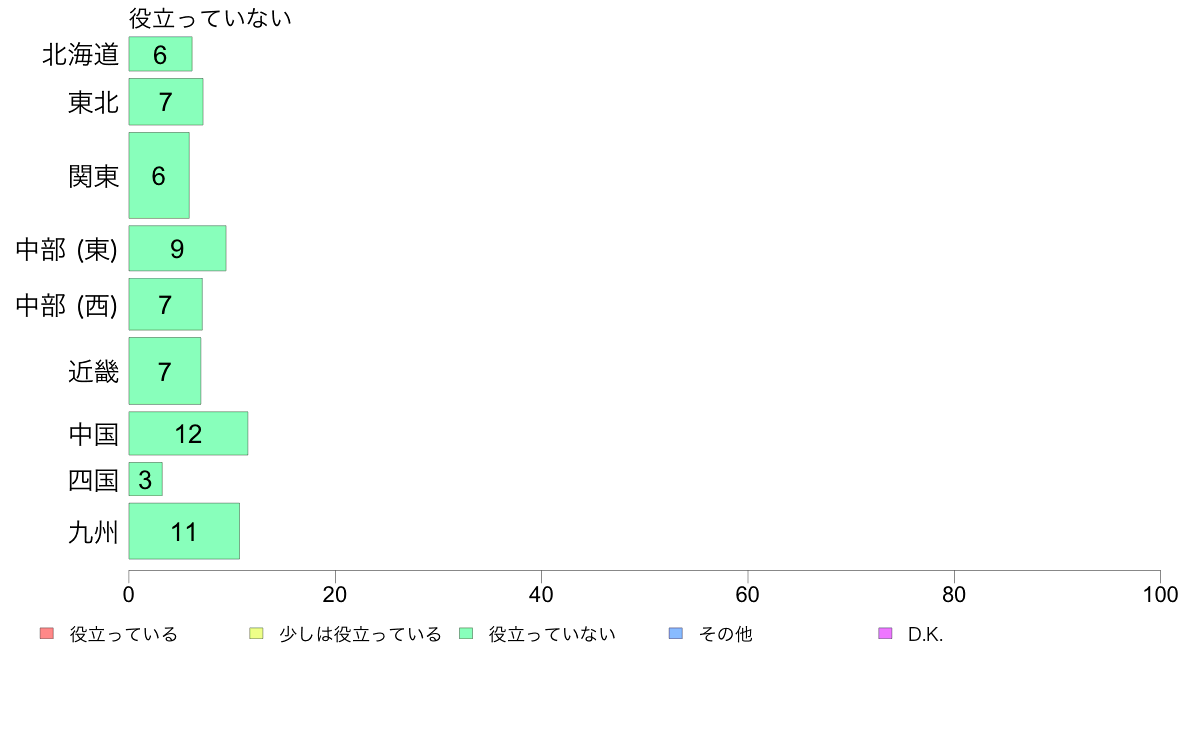Screen dimensions: 1188x736
Task: Click the blue その他 legend swatch
Action: 676,634
